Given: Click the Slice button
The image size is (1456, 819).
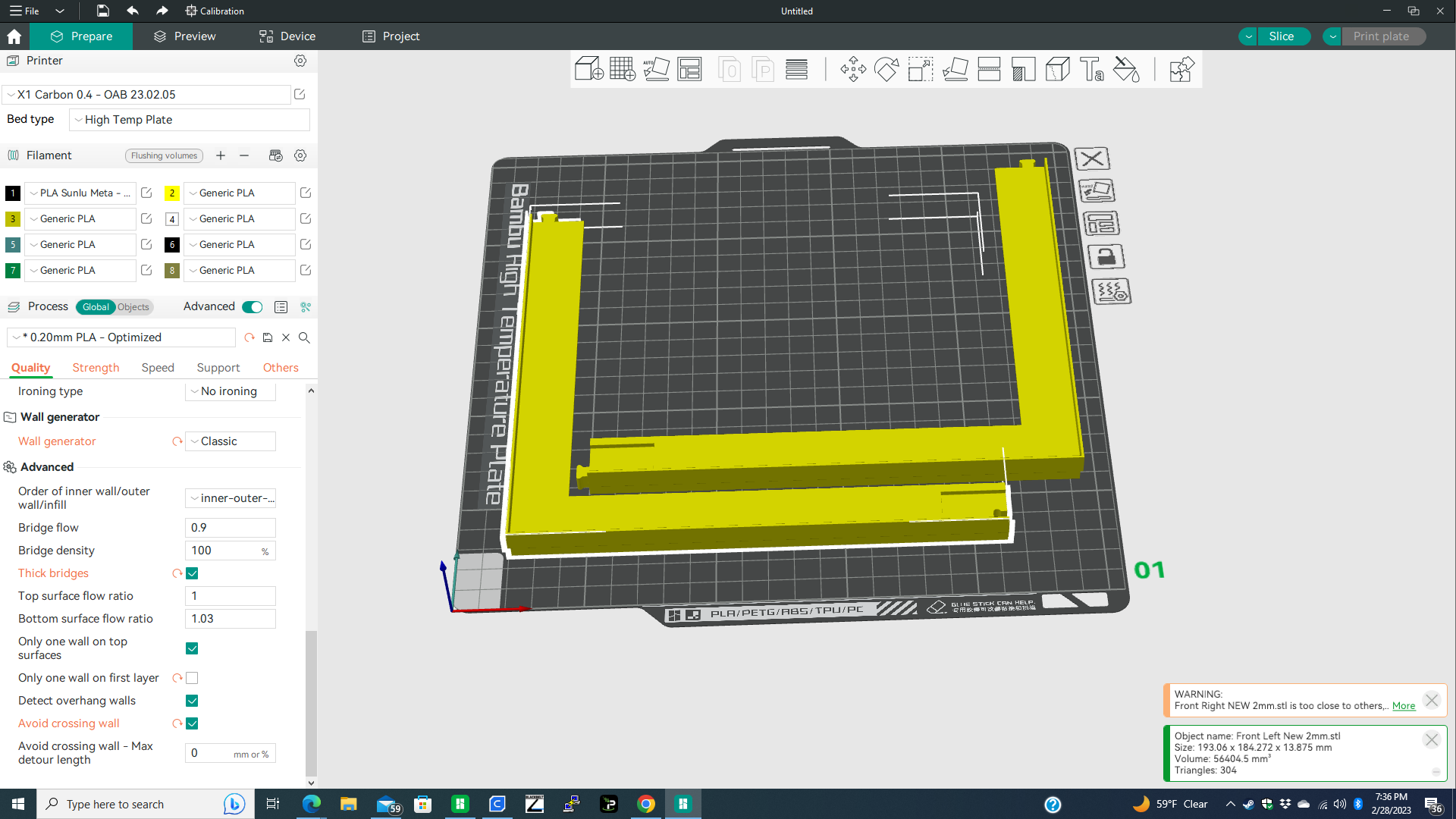Looking at the screenshot, I should point(1282,36).
